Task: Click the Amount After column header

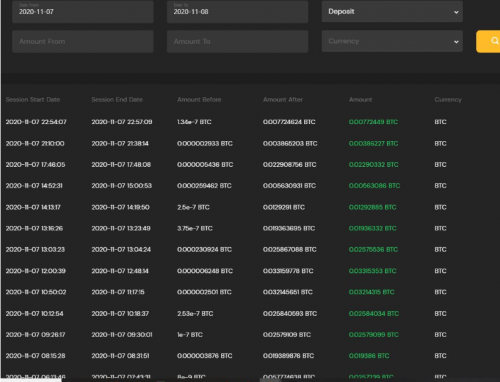Action: pos(283,100)
